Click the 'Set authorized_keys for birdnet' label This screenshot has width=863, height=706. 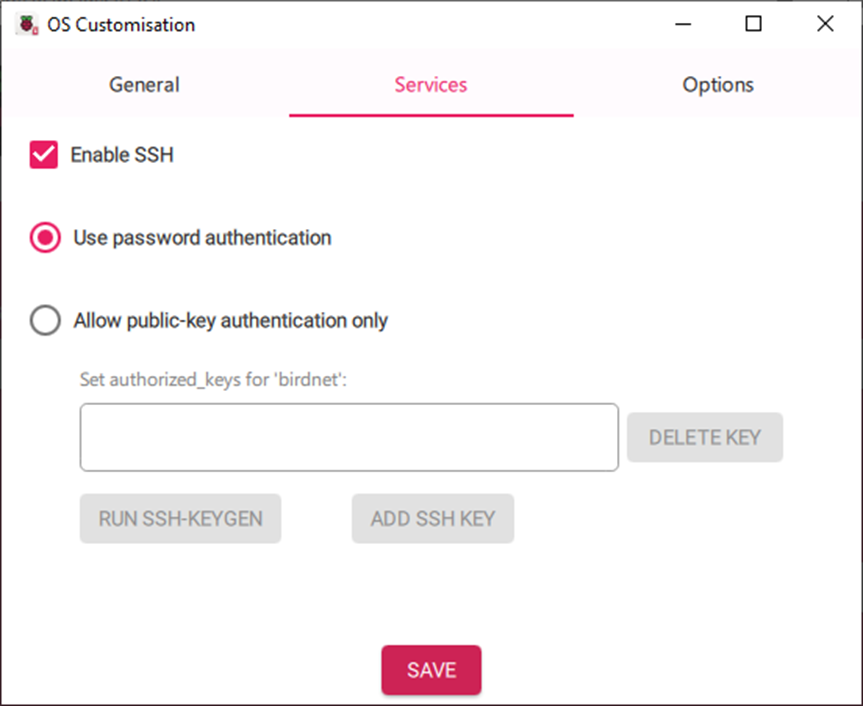click(214, 380)
